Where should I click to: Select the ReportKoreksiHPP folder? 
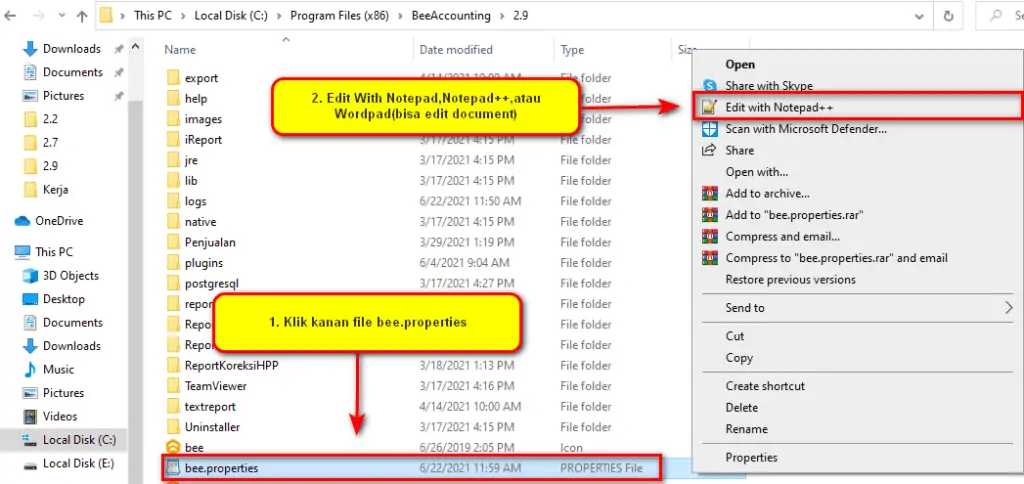click(x=231, y=365)
